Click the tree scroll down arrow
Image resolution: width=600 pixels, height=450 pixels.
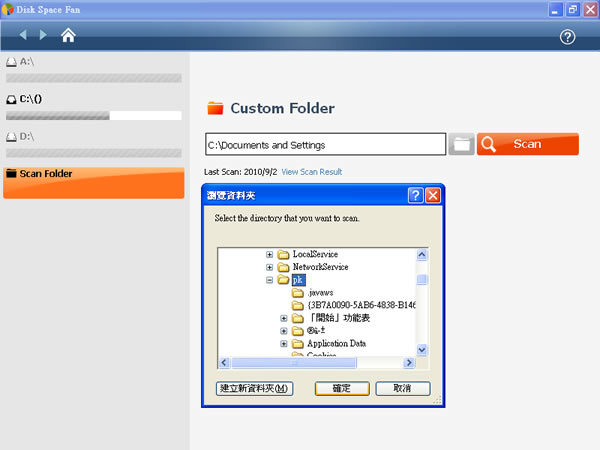click(422, 350)
